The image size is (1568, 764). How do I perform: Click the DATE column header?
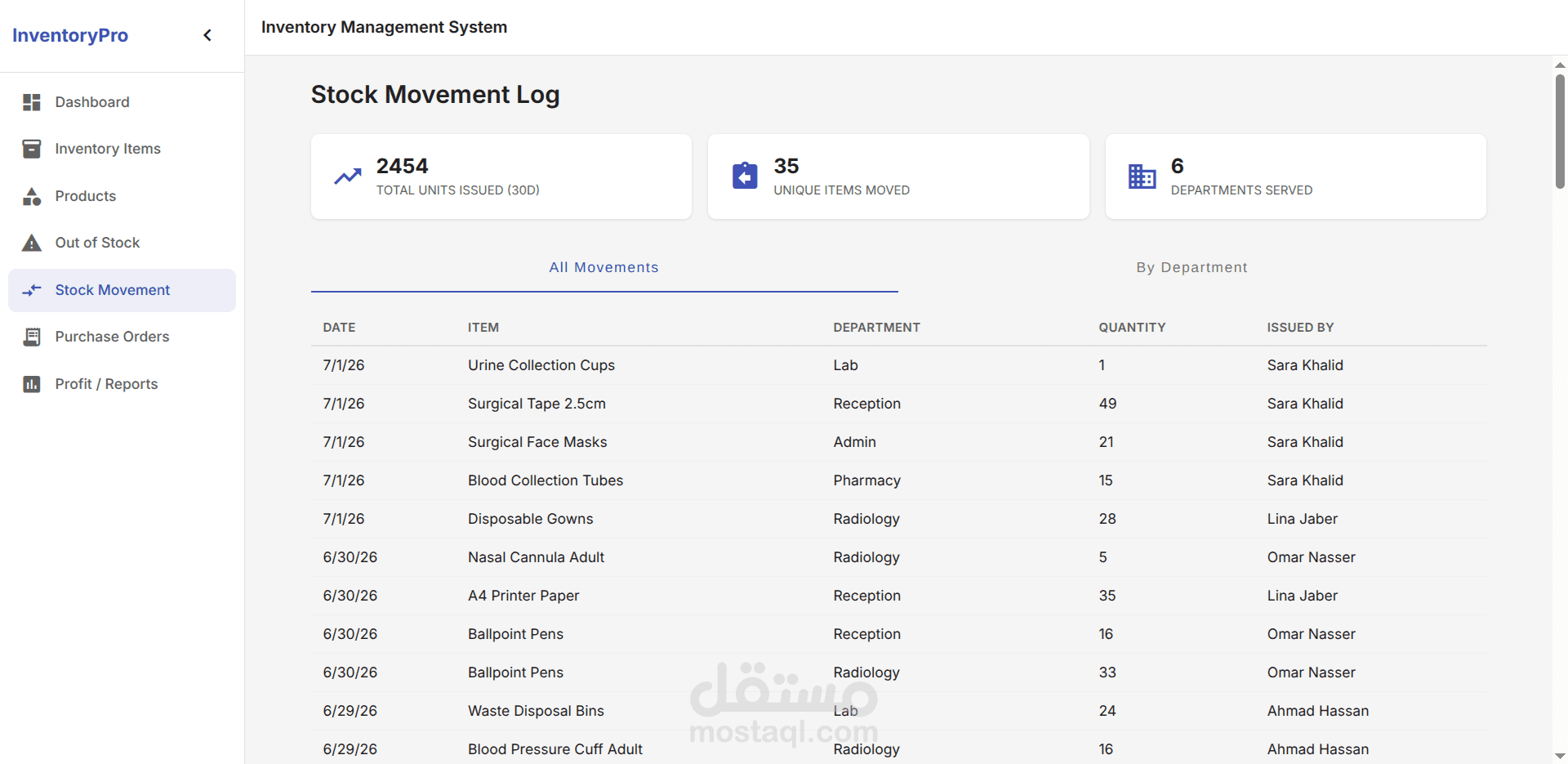coord(339,328)
